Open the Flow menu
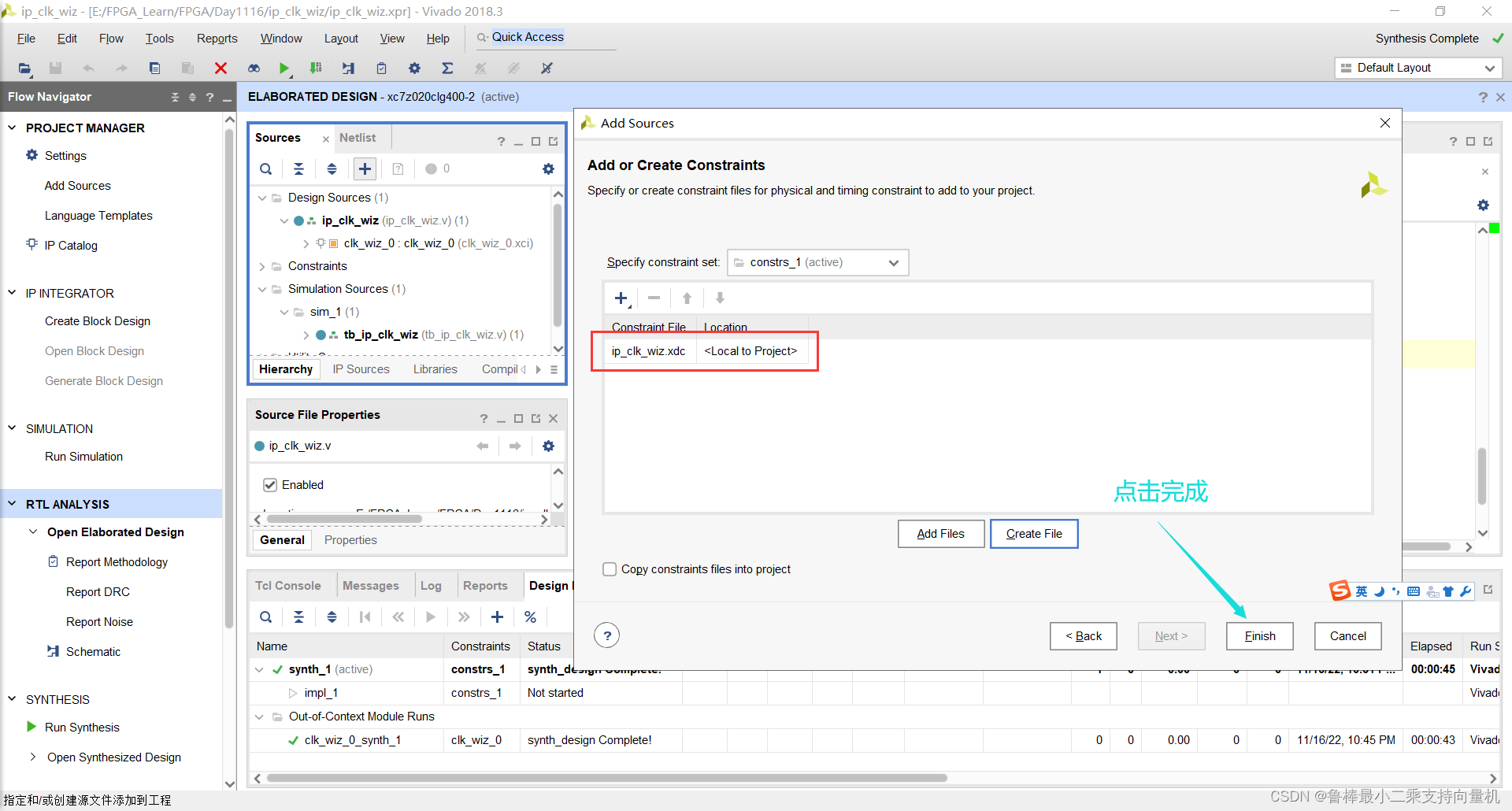The image size is (1512, 811). pos(111,39)
